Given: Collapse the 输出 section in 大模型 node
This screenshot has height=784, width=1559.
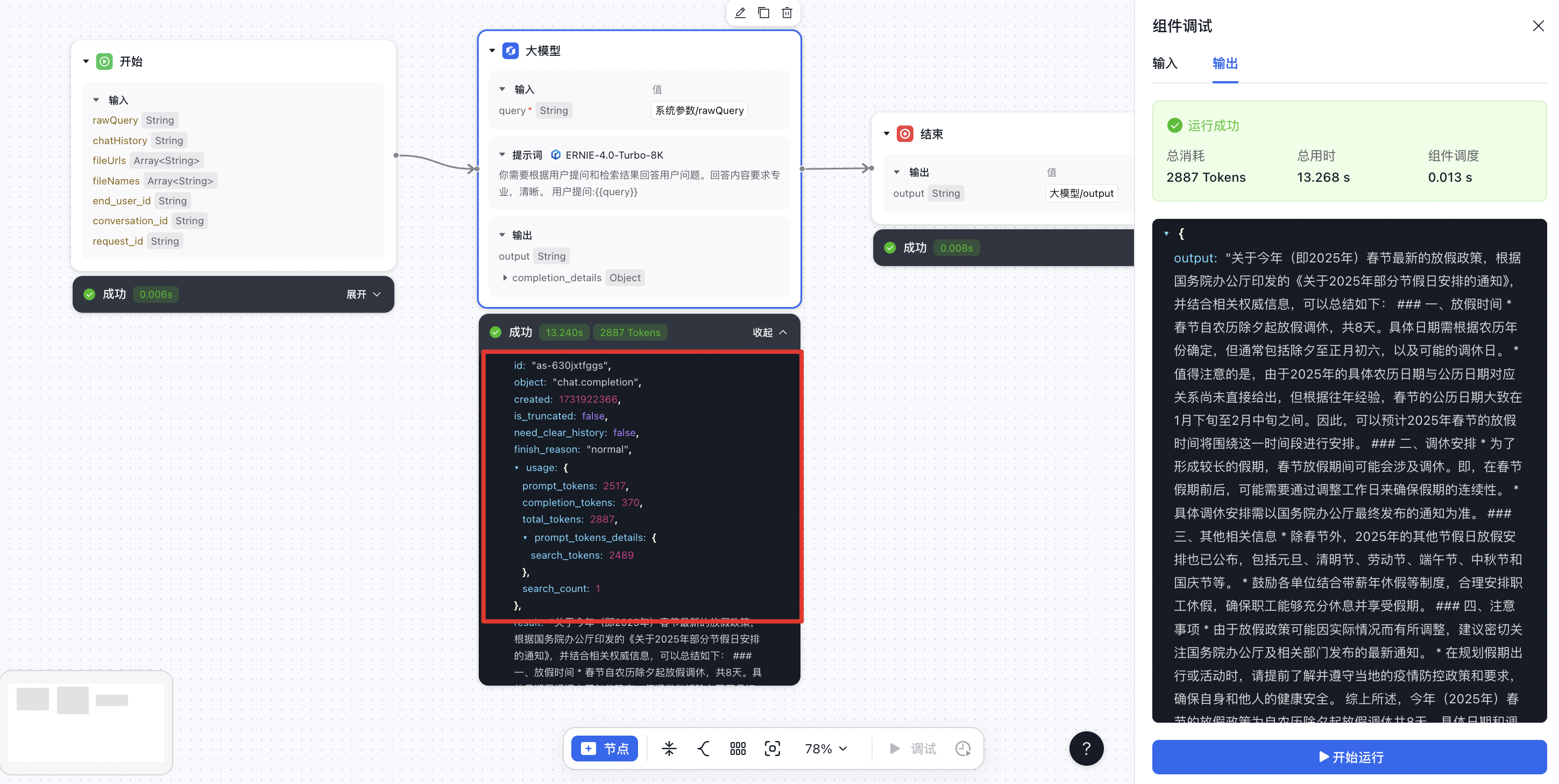Looking at the screenshot, I should pos(502,234).
